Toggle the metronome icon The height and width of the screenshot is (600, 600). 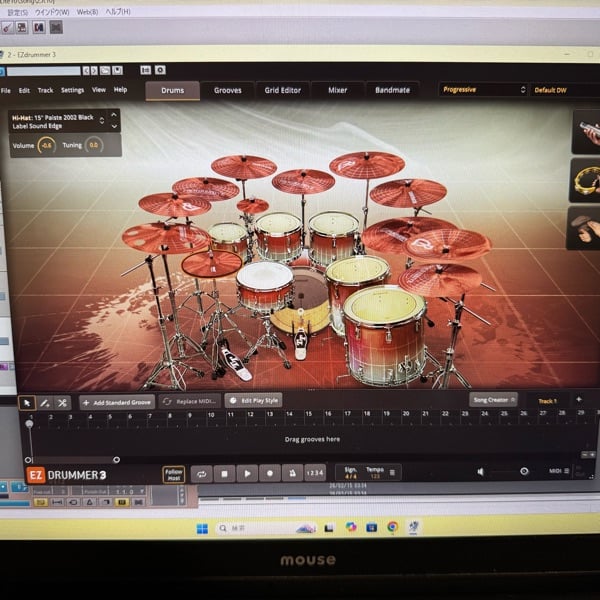(290, 473)
